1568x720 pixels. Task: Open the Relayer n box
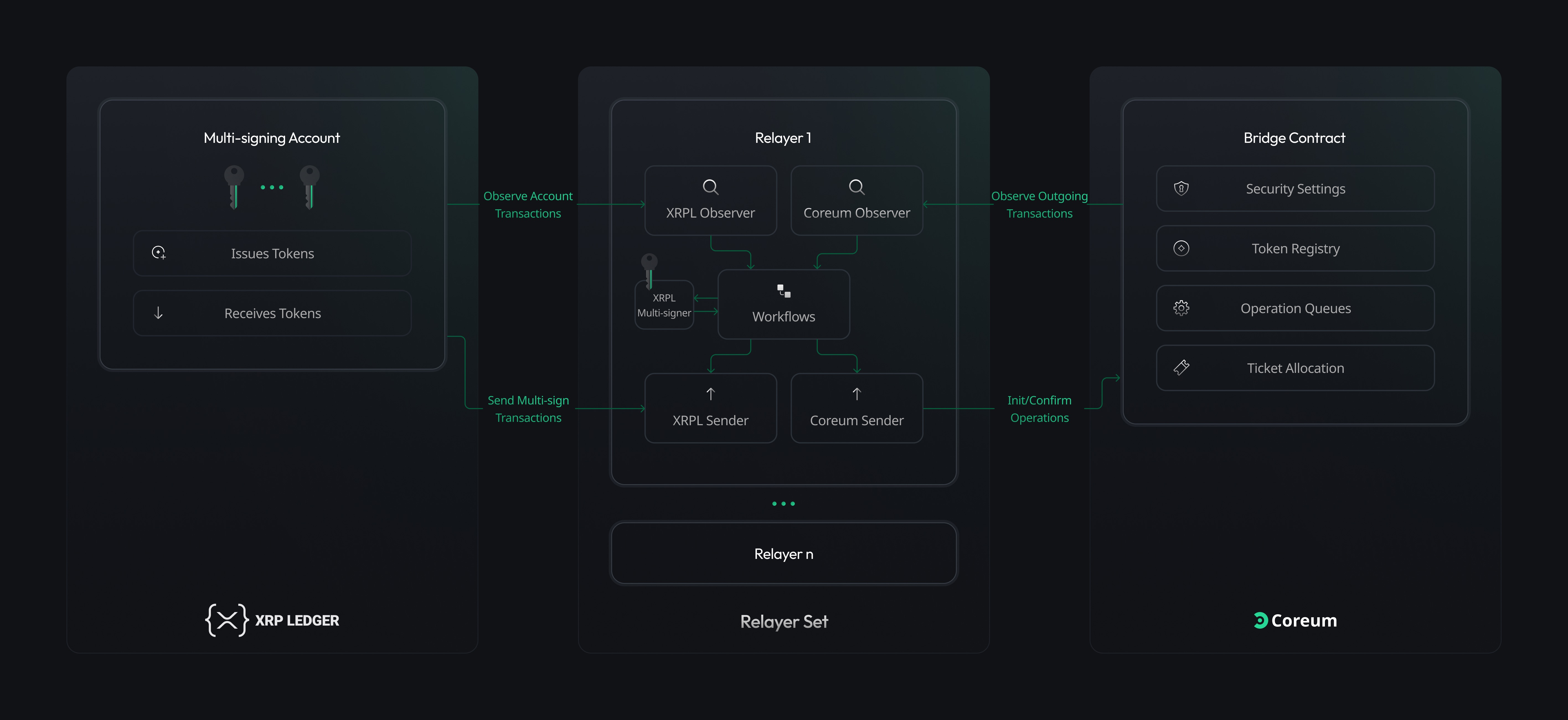coord(783,553)
